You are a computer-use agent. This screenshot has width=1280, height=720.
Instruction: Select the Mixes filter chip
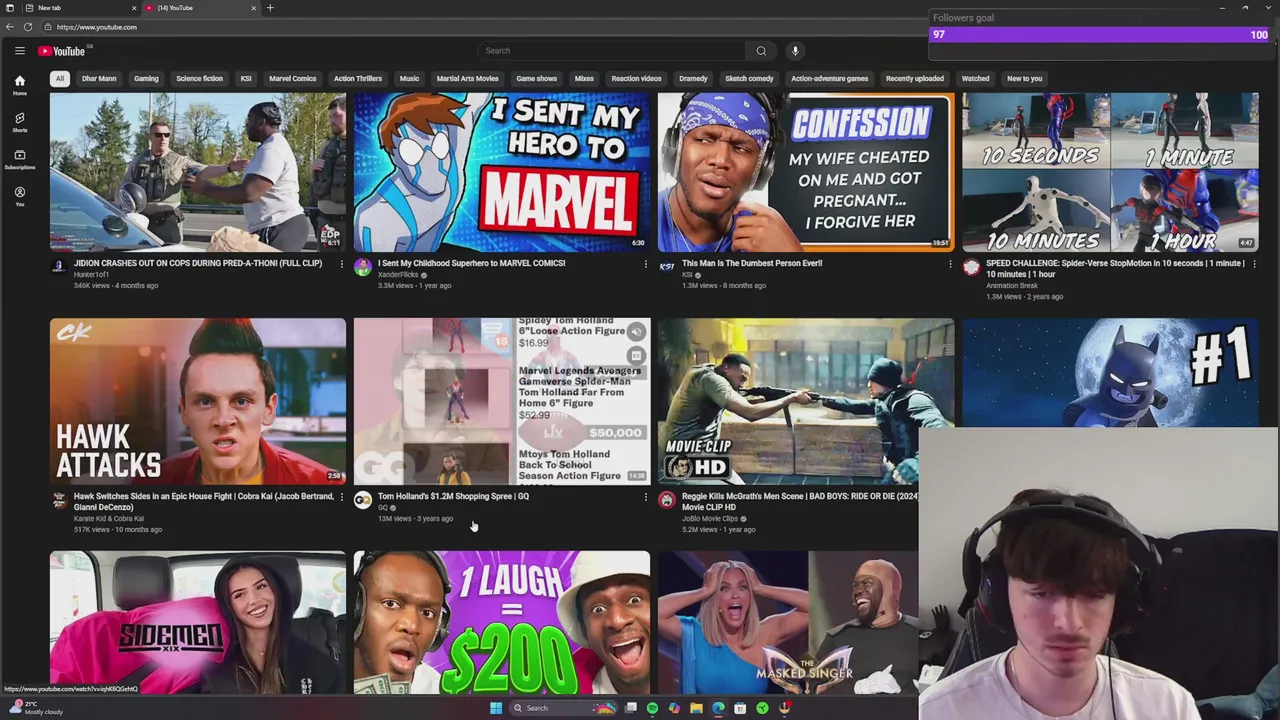584,79
